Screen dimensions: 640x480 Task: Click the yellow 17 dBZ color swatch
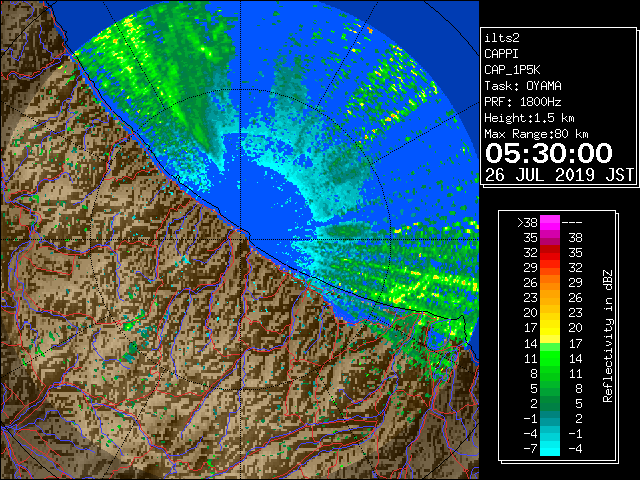[x=550, y=328]
